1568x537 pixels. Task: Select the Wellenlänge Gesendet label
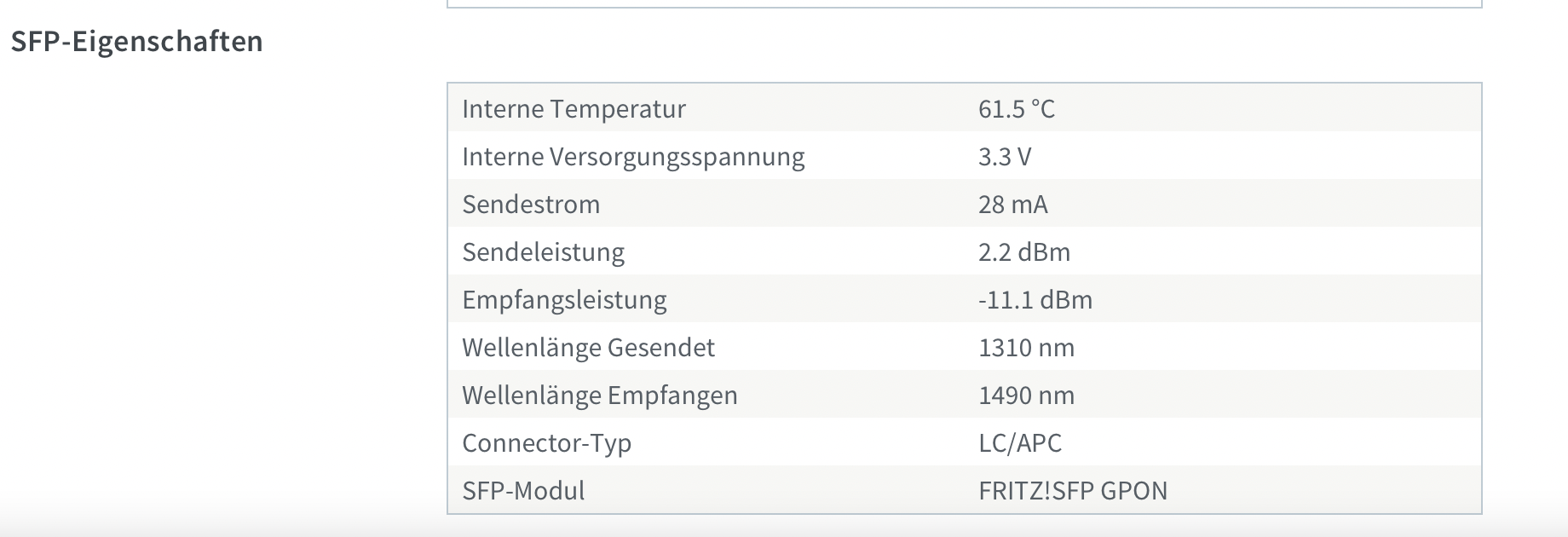point(588,348)
